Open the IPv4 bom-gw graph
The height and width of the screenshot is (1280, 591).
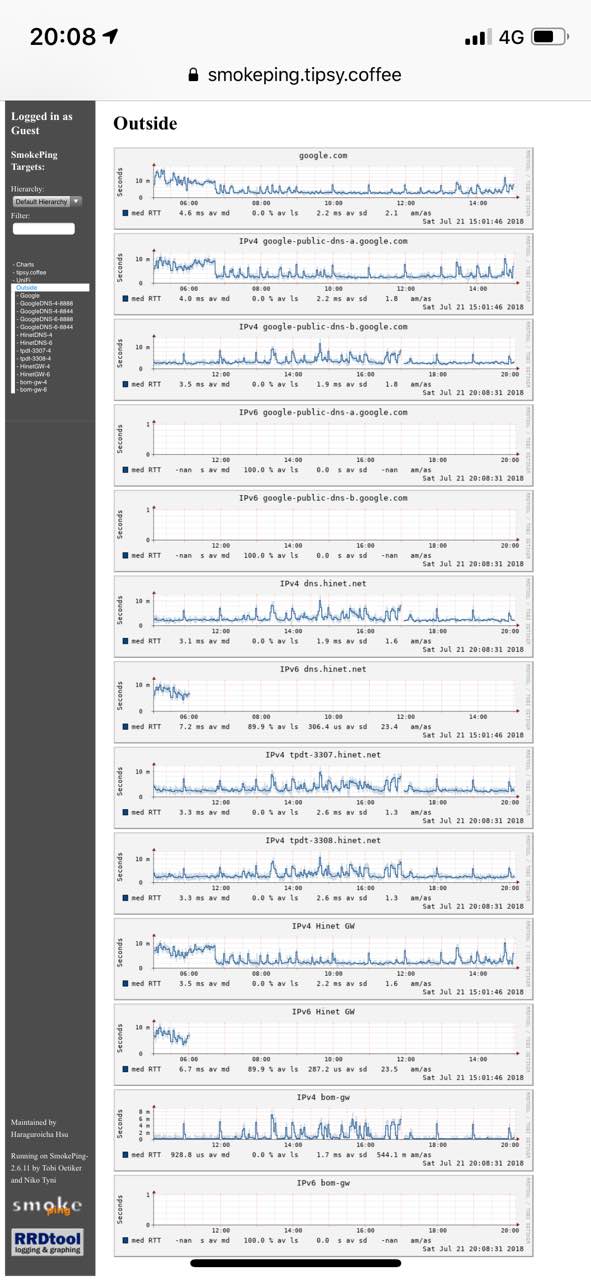click(x=324, y=1130)
